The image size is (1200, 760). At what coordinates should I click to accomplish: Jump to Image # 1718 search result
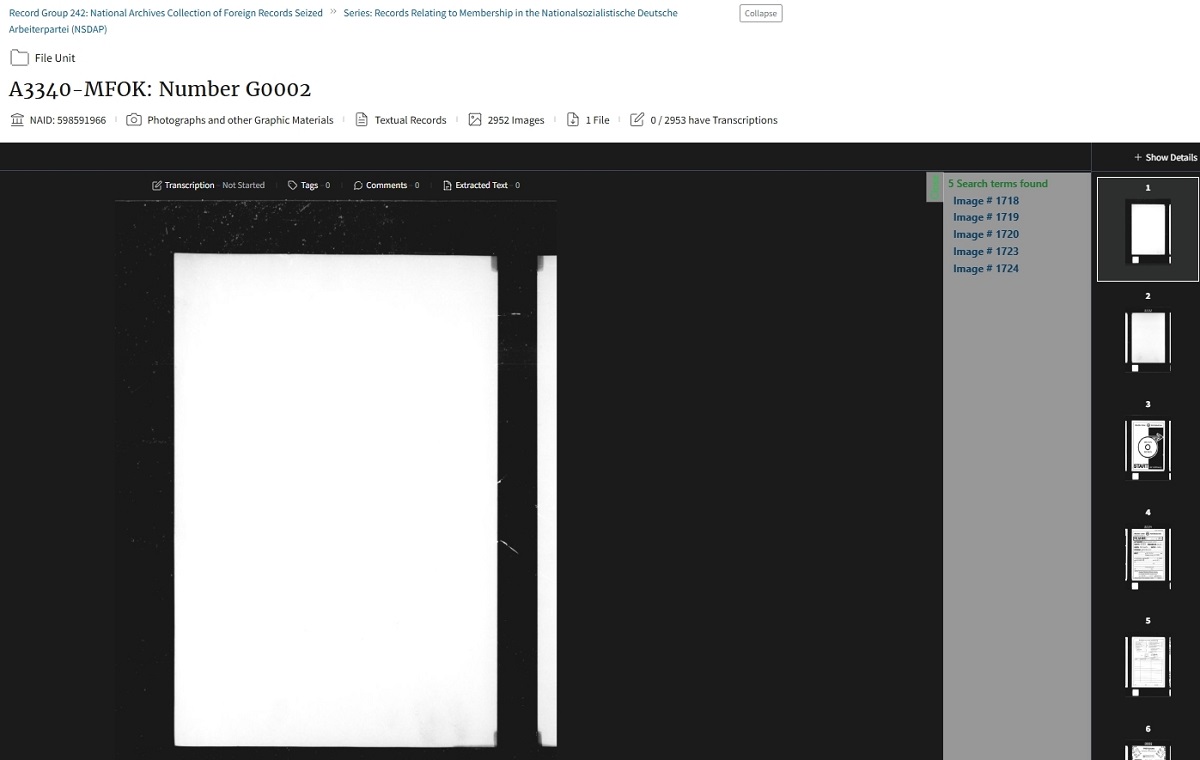tap(986, 200)
